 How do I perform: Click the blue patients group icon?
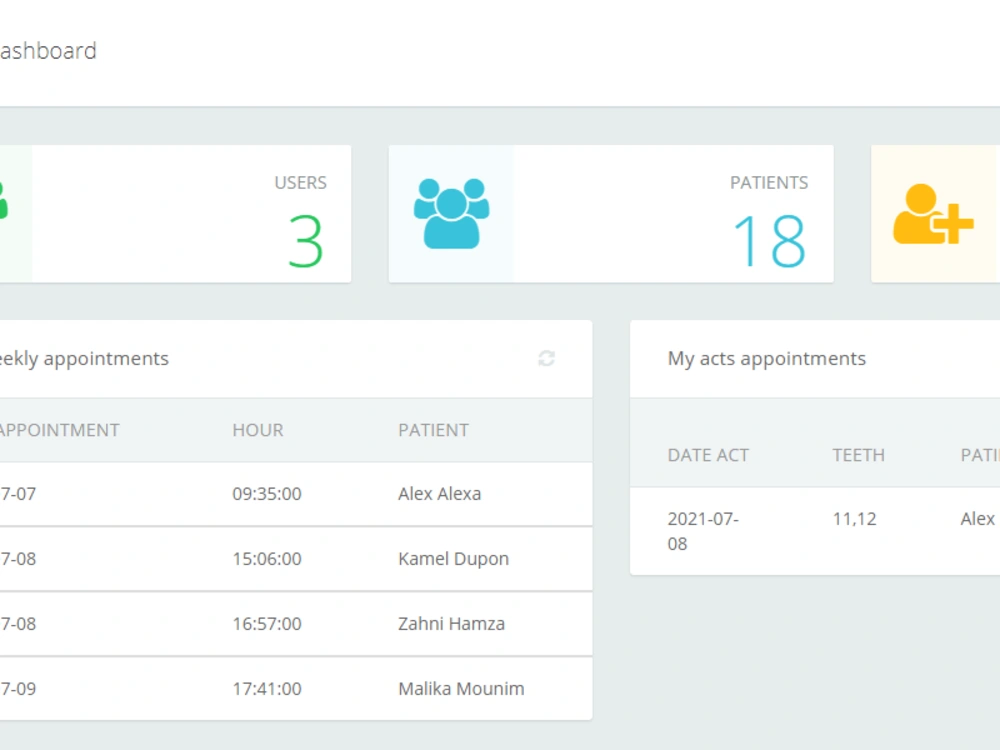(x=452, y=214)
